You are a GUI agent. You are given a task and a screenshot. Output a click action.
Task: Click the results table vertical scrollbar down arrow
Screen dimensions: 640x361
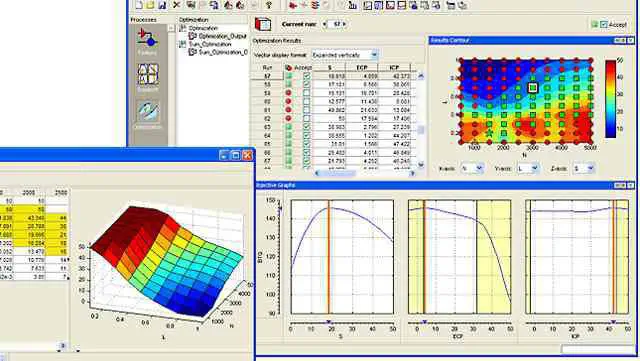click(x=421, y=165)
